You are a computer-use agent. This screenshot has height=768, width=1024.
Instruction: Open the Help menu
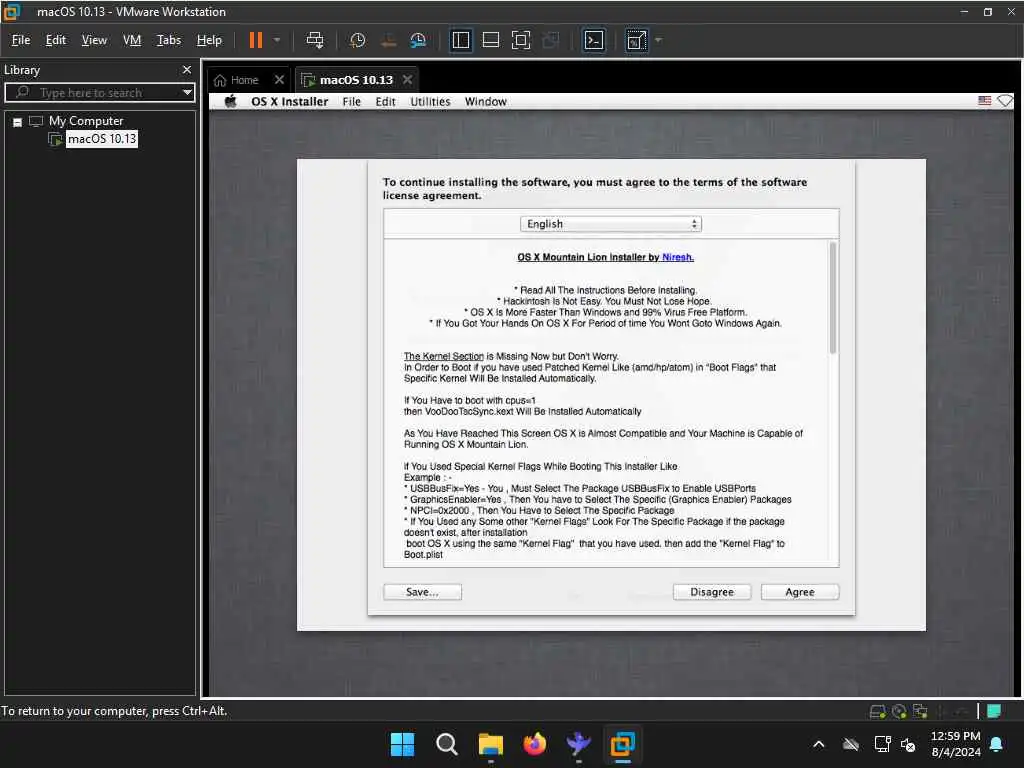coord(209,40)
